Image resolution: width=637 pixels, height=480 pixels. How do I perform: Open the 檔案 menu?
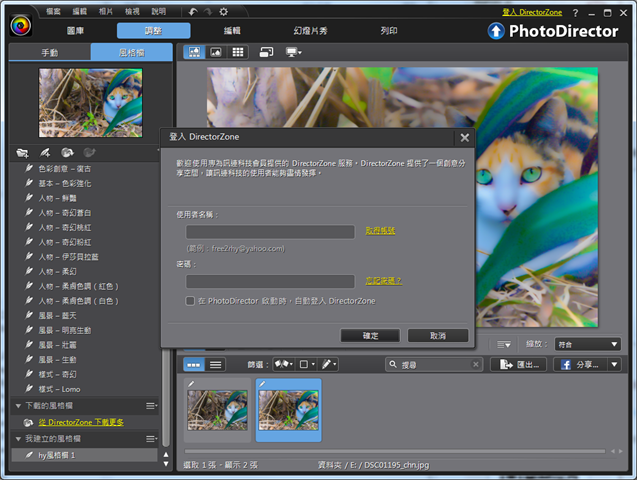coord(53,11)
